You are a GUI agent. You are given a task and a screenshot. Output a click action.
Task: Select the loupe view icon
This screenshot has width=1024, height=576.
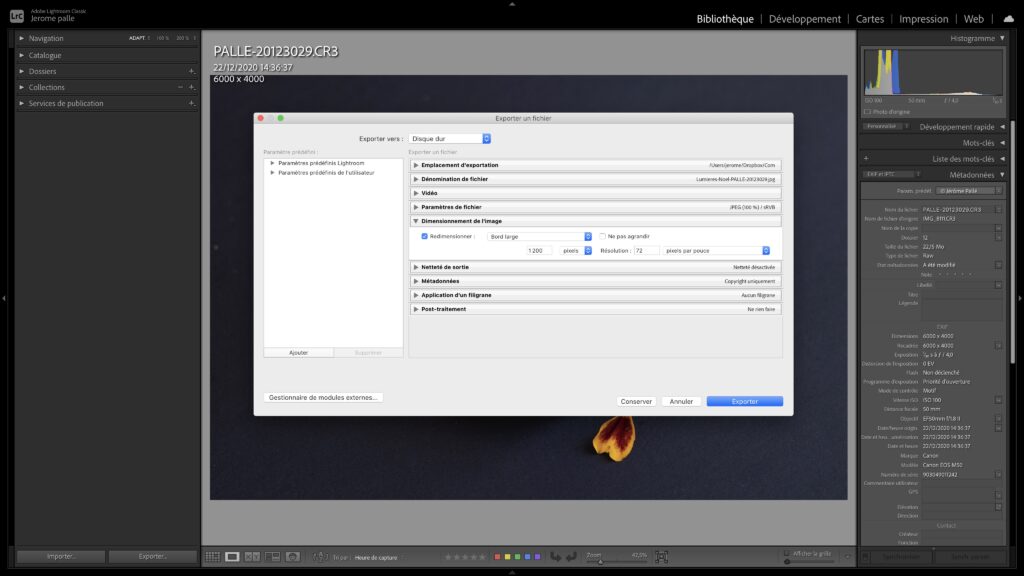[232, 556]
